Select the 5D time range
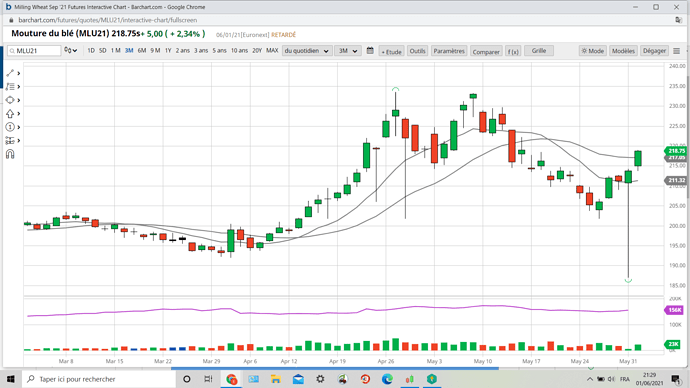This screenshot has height=388, width=690. [x=103, y=51]
